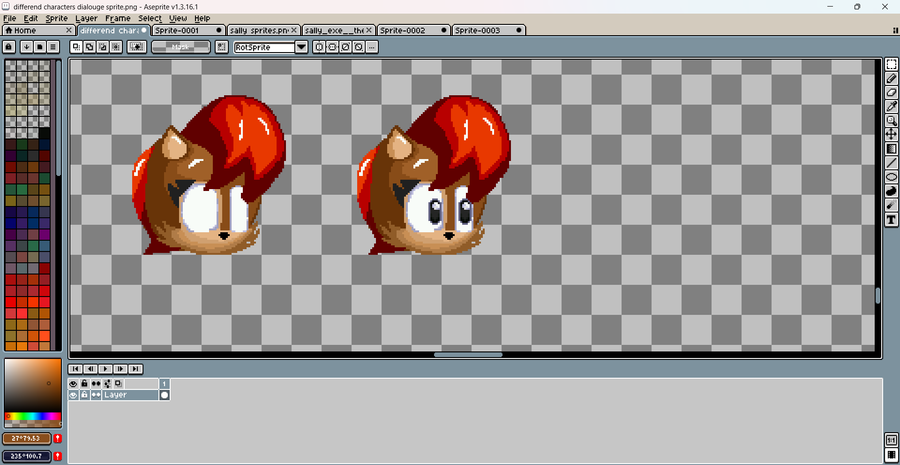Image resolution: width=900 pixels, height=465 pixels.
Task: Toggle continuous cels for Layer
Action: point(96,395)
